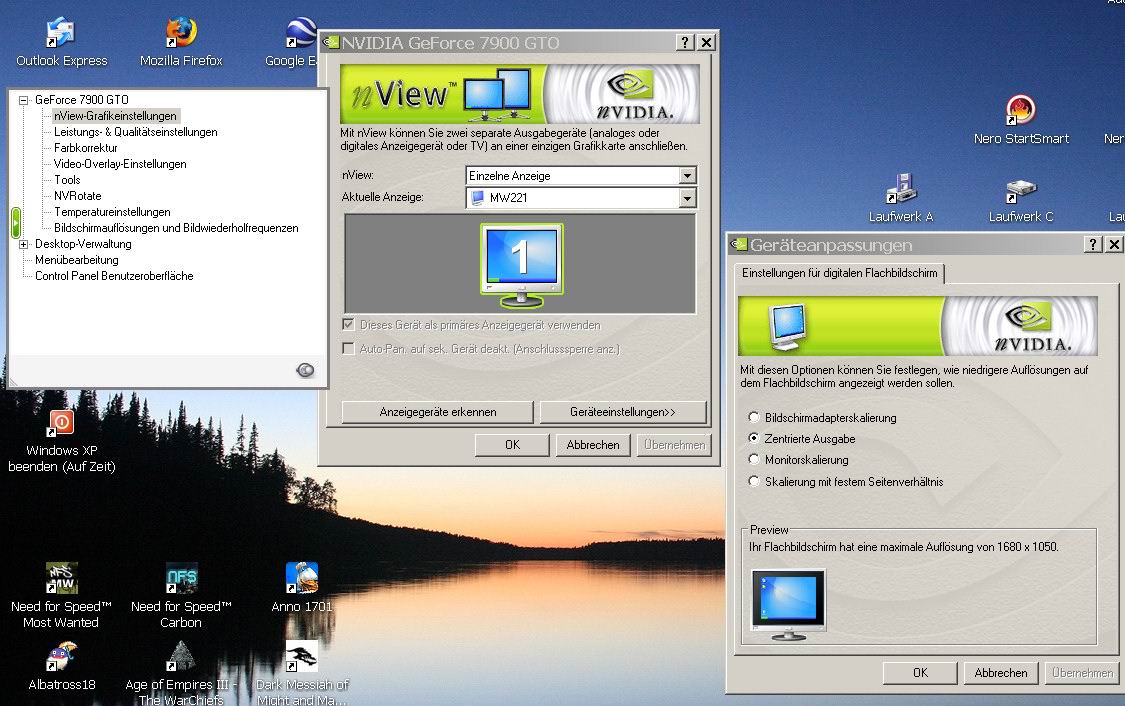Open the Outlook Express desktop icon
The image size is (1125, 706).
[61, 32]
